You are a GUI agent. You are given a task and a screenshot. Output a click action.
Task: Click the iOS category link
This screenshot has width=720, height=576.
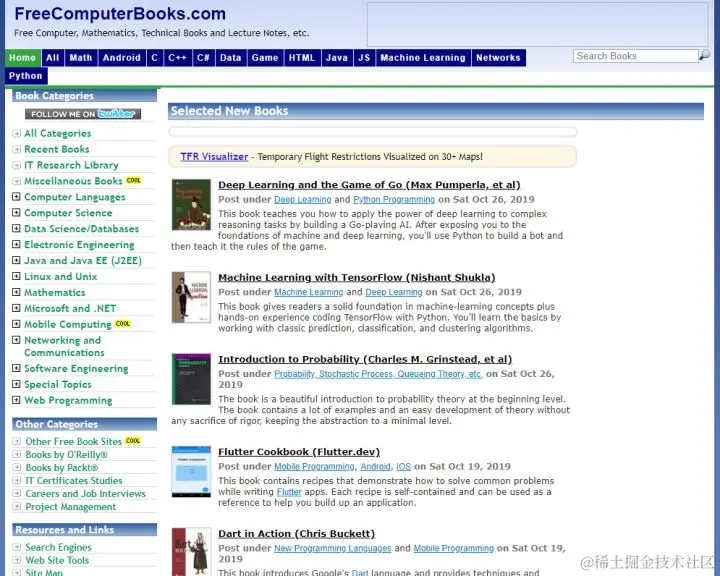point(404,467)
